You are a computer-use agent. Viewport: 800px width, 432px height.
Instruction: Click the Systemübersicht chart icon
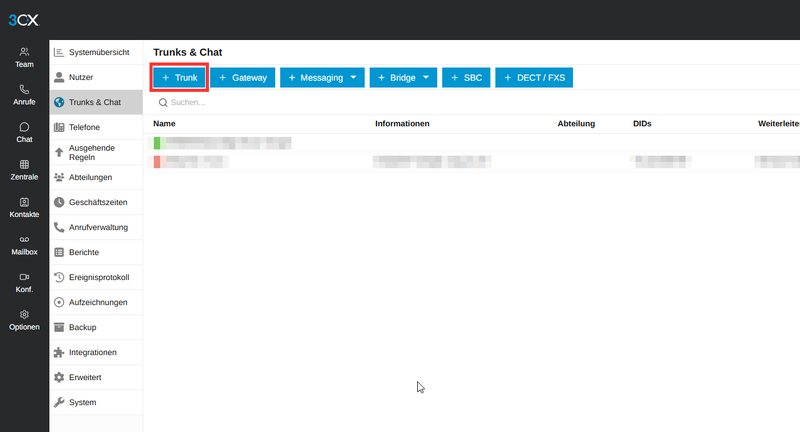(59, 52)
